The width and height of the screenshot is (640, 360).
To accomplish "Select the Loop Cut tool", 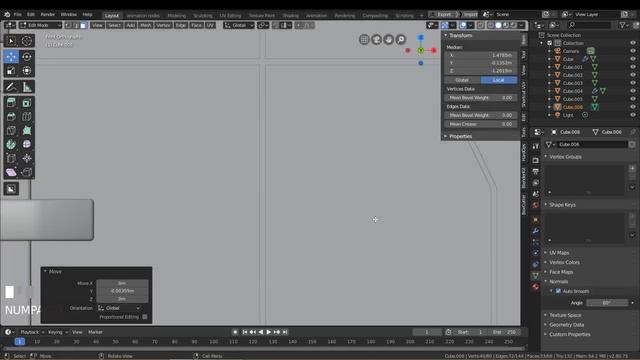I will click(x=27, y=117).
